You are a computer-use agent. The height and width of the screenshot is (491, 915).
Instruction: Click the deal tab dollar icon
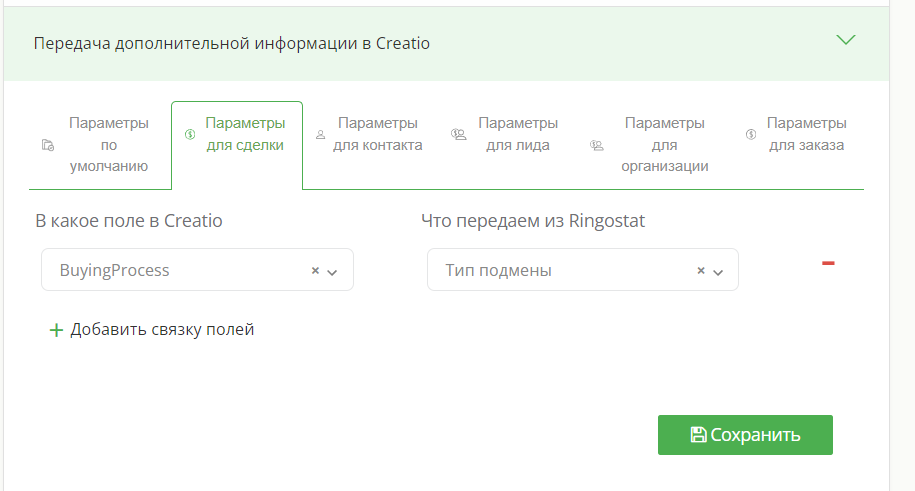pyautogui.click(x=190, y=134)
